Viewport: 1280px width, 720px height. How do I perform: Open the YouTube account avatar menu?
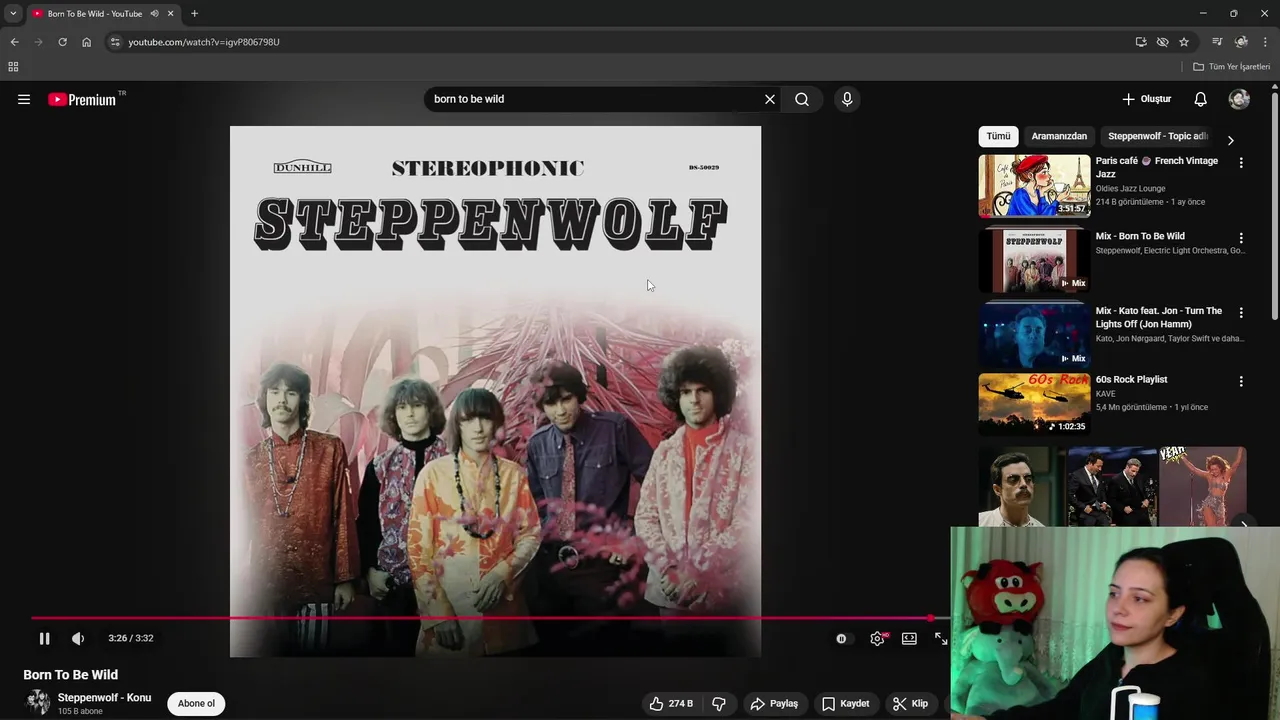(1239, 99)
